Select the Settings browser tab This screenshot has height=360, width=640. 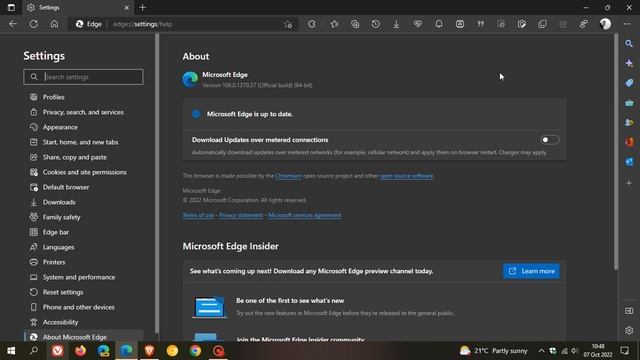(x=78, y=7)
